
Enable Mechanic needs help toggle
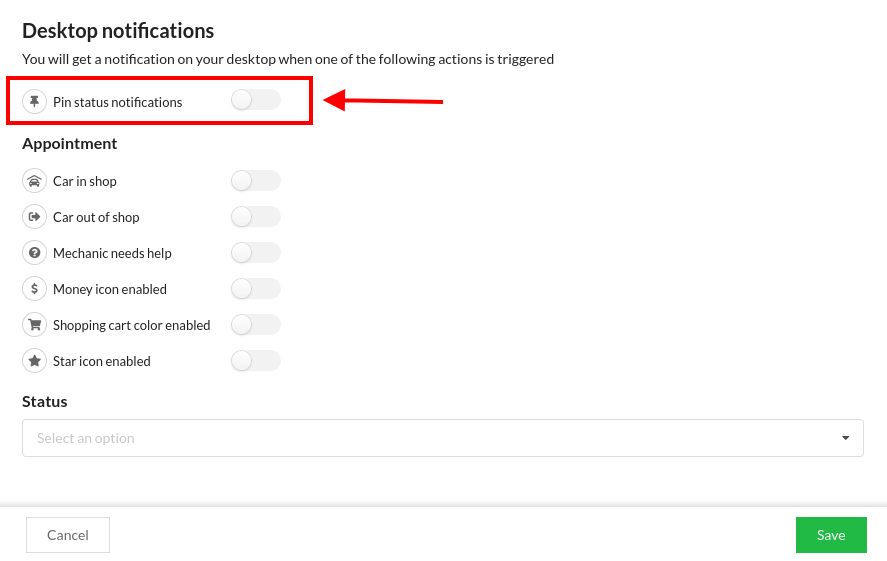[x=255, y=253]
